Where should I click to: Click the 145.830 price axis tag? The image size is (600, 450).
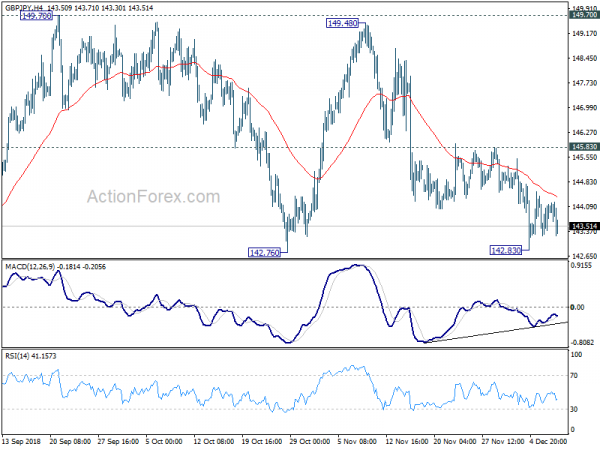(584, 147)
